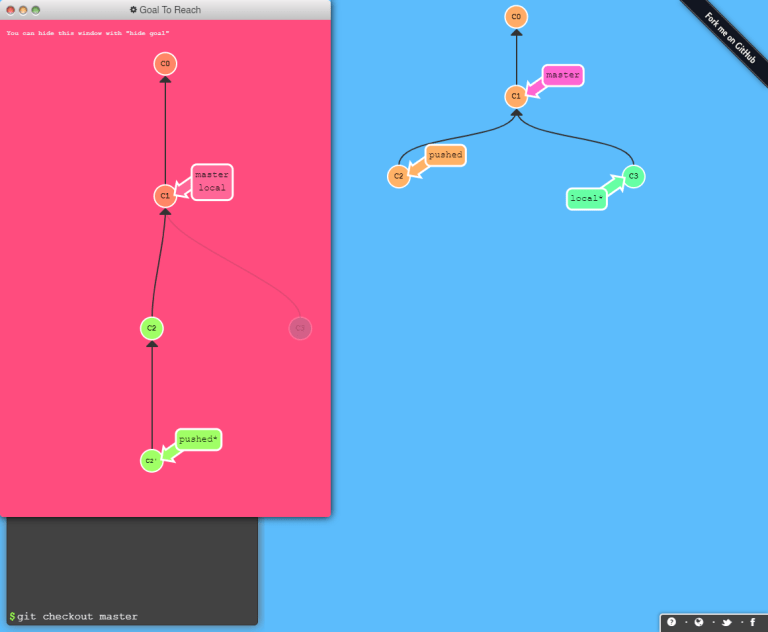768x632 pixels.
Task: Click the pushed* label in goal window
Action: (x=198, y=440)
